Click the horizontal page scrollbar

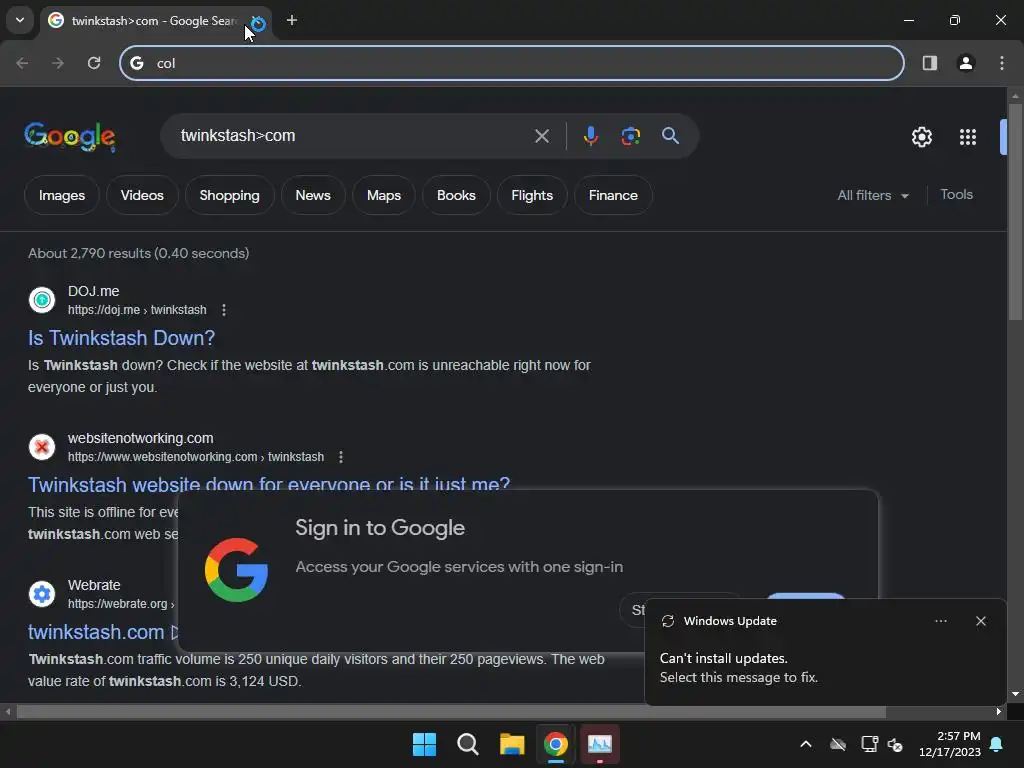(x=451, y=711)
